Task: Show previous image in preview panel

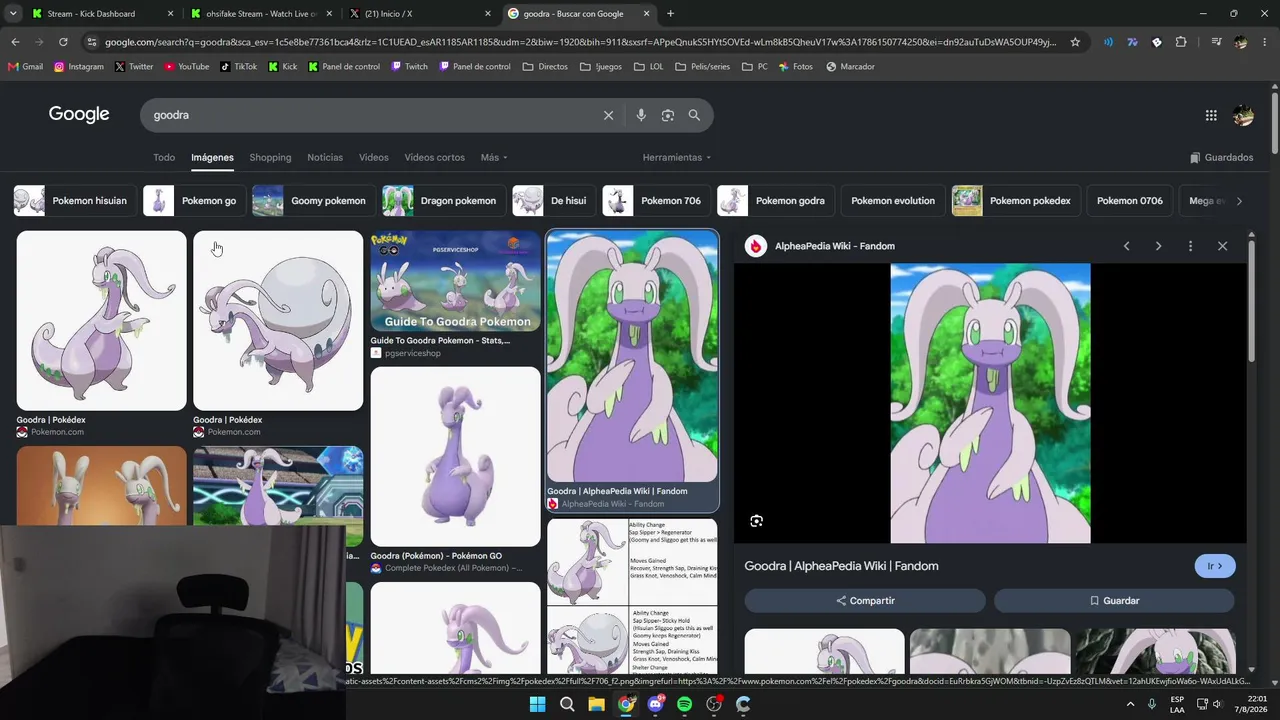Action: tap(1127, 246)
